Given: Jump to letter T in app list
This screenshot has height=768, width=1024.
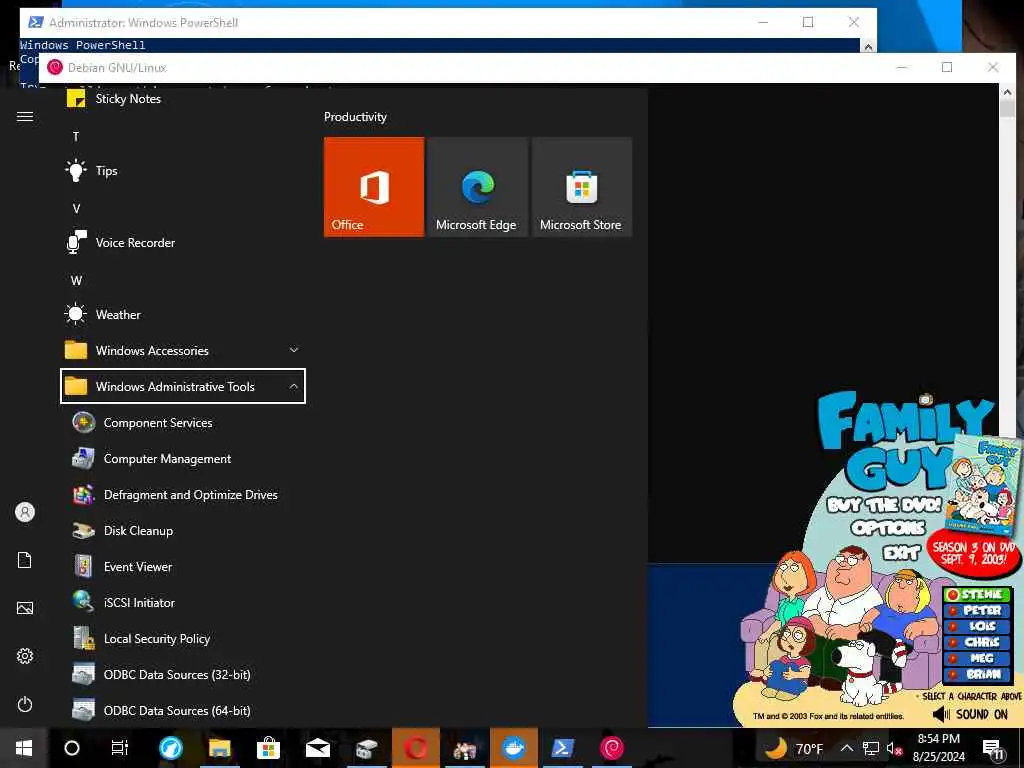Looking at the screenshot, I should pos(76,136).
